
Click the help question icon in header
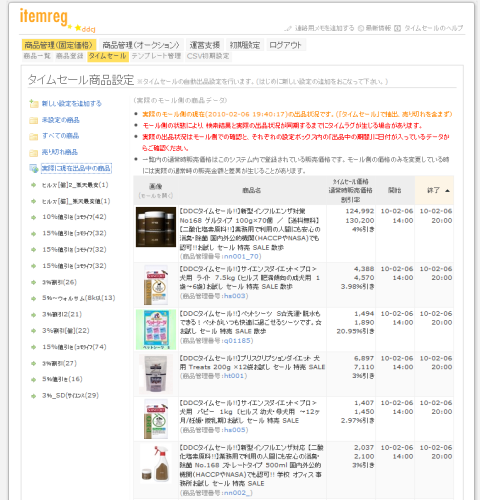pyautogui.click(x=397, y=28)
